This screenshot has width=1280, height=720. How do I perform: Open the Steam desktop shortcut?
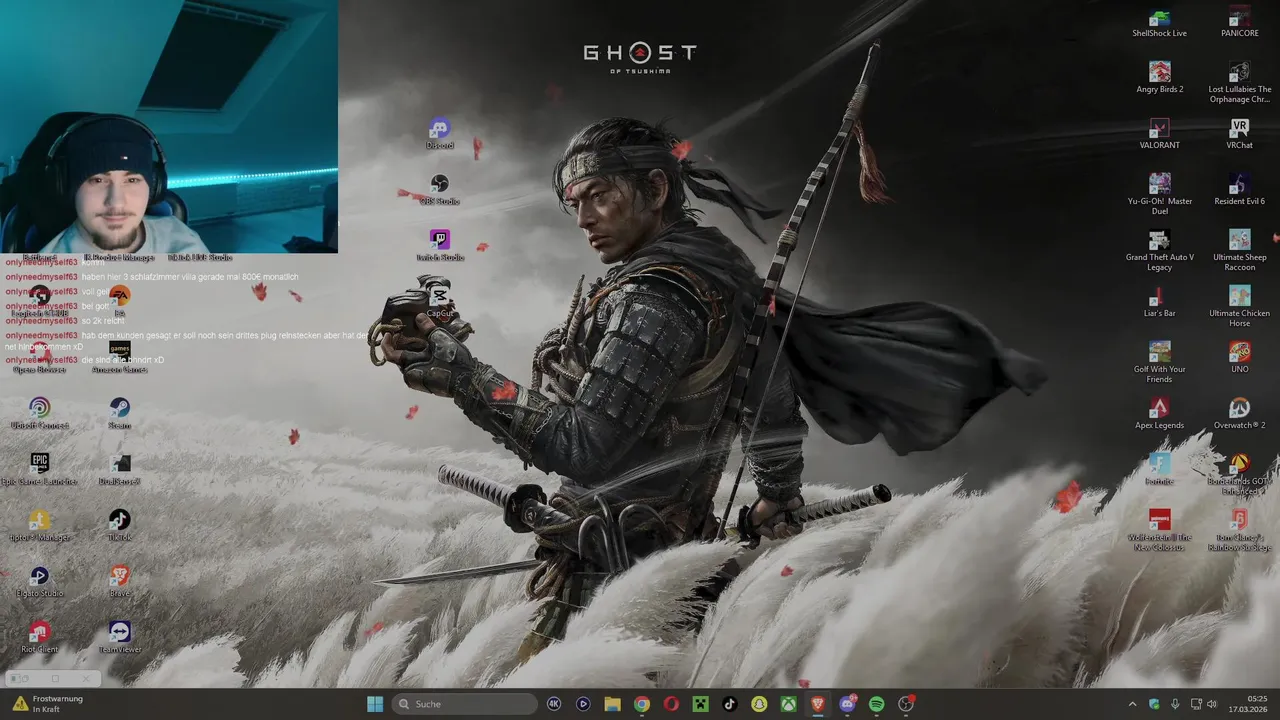[x=120, y=414]
